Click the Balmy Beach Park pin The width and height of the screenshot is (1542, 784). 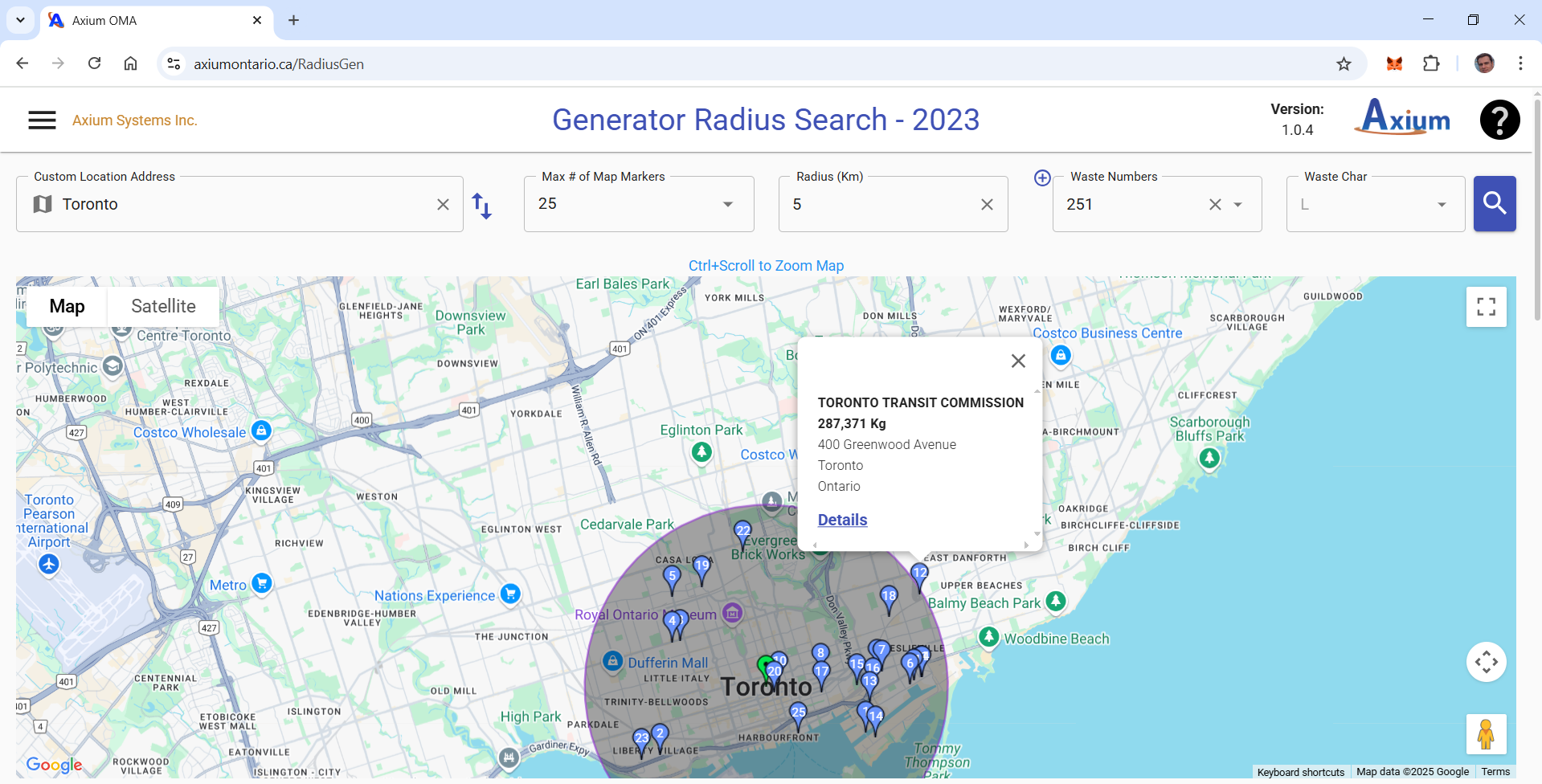point(1056,601)
